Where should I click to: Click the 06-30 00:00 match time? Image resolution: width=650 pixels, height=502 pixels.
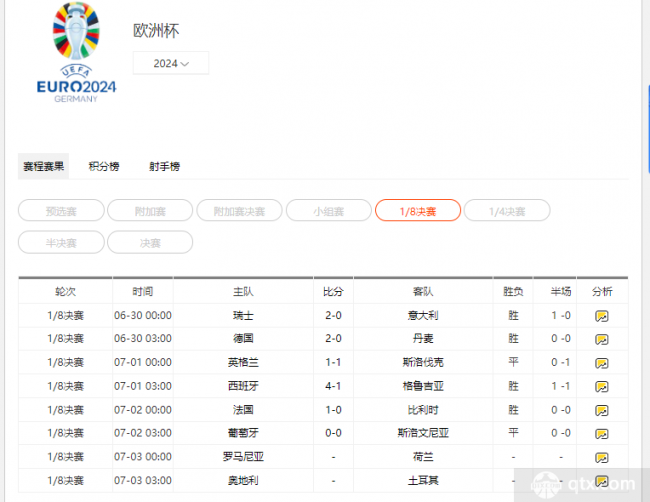(x=143, y=315)
